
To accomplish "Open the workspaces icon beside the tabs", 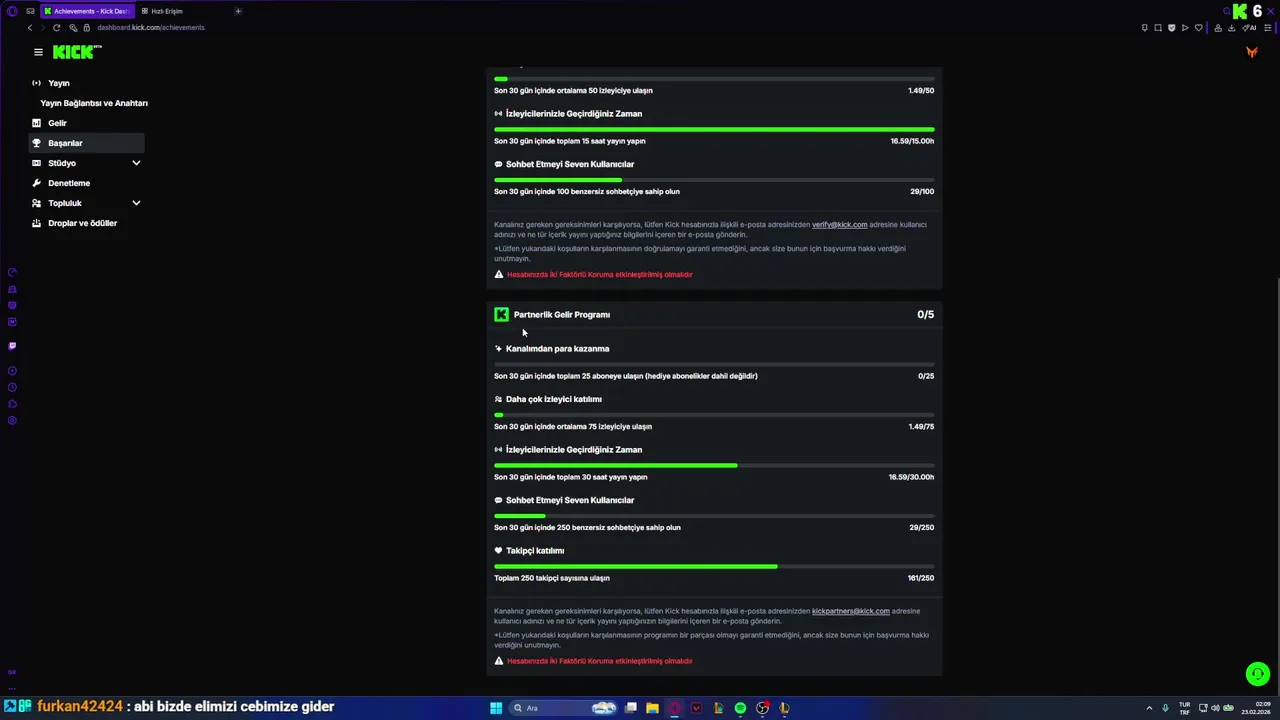I will pos(31,11).
